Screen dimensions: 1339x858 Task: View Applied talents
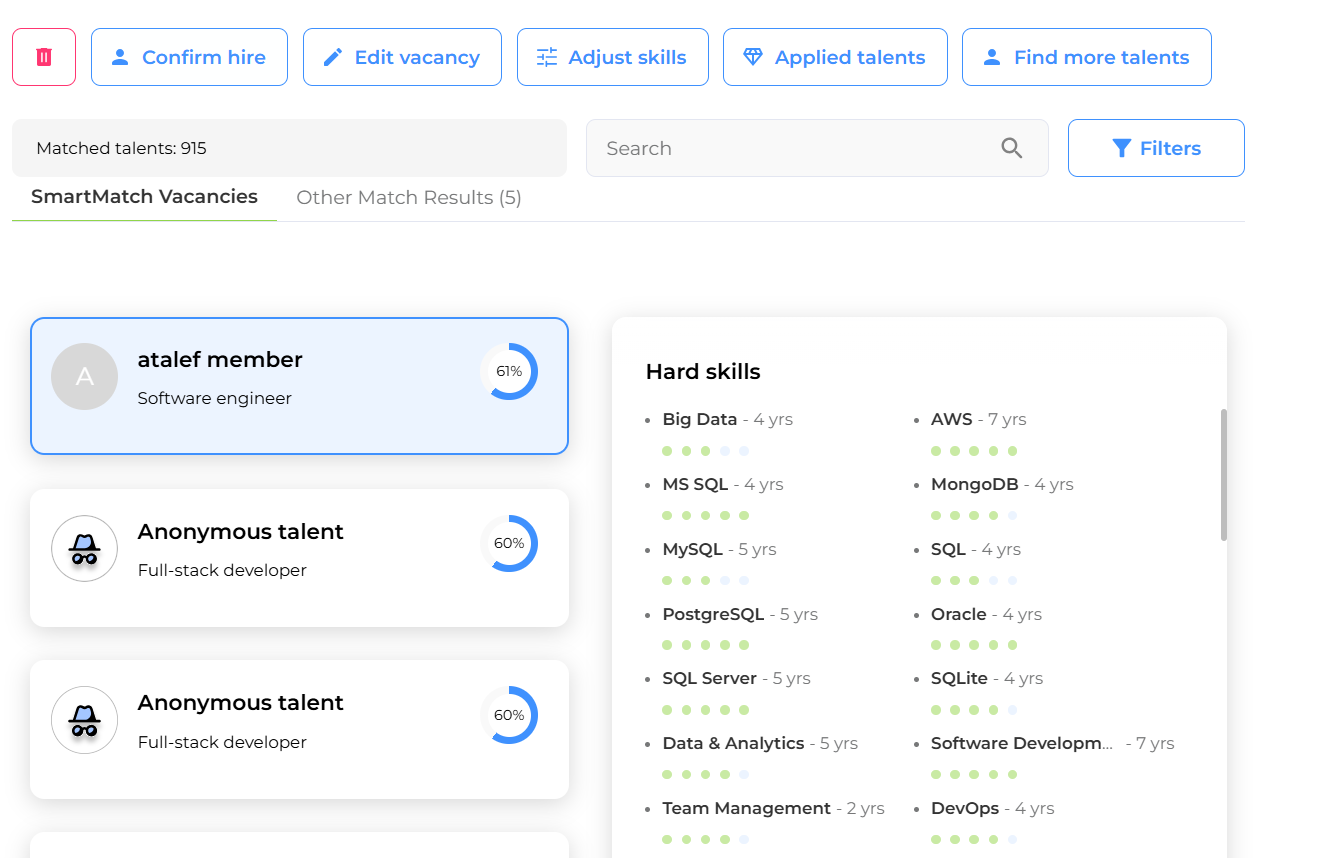[835, 57]
